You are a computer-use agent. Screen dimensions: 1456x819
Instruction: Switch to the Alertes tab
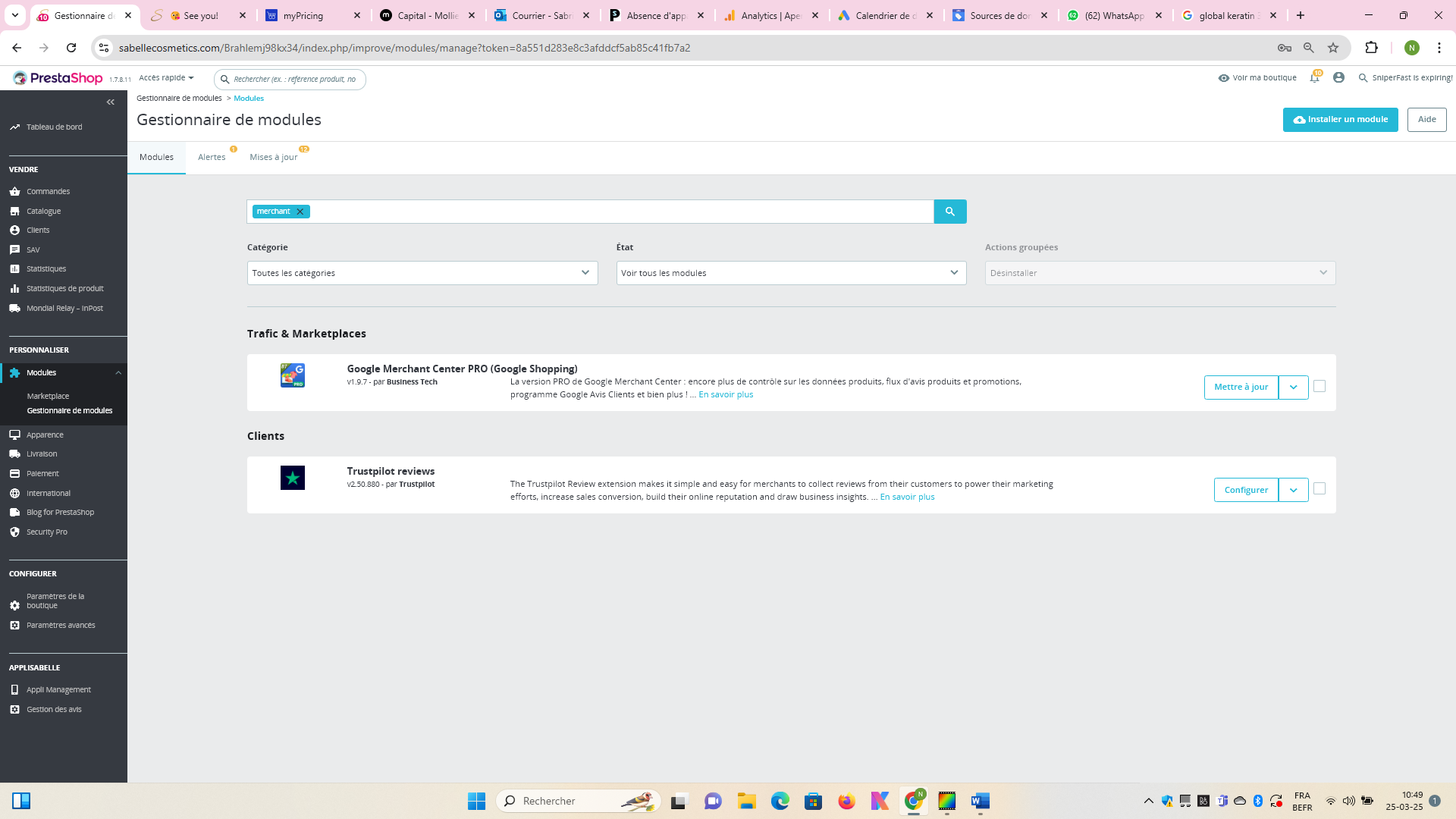pos(212,158)
